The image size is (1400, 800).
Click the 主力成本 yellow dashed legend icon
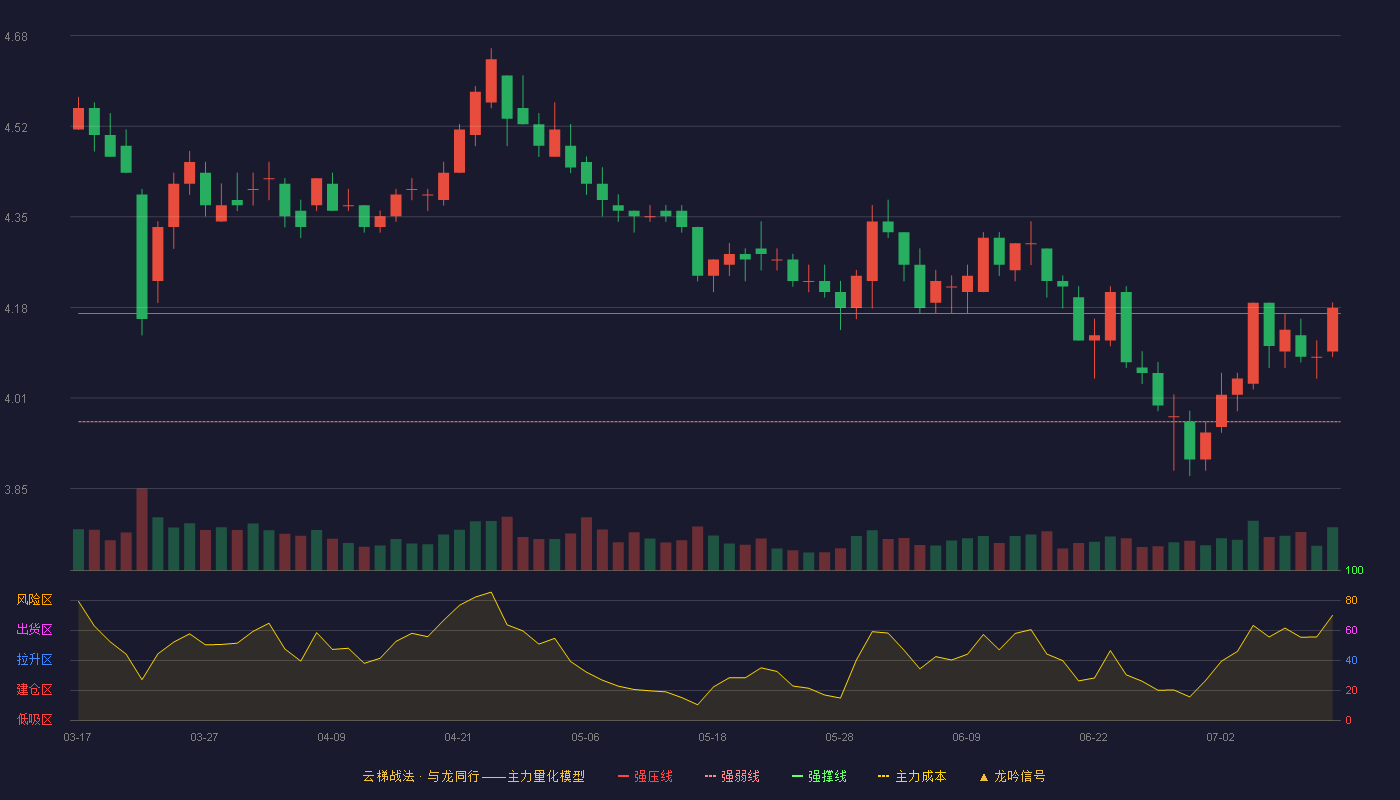coord(883,776)
